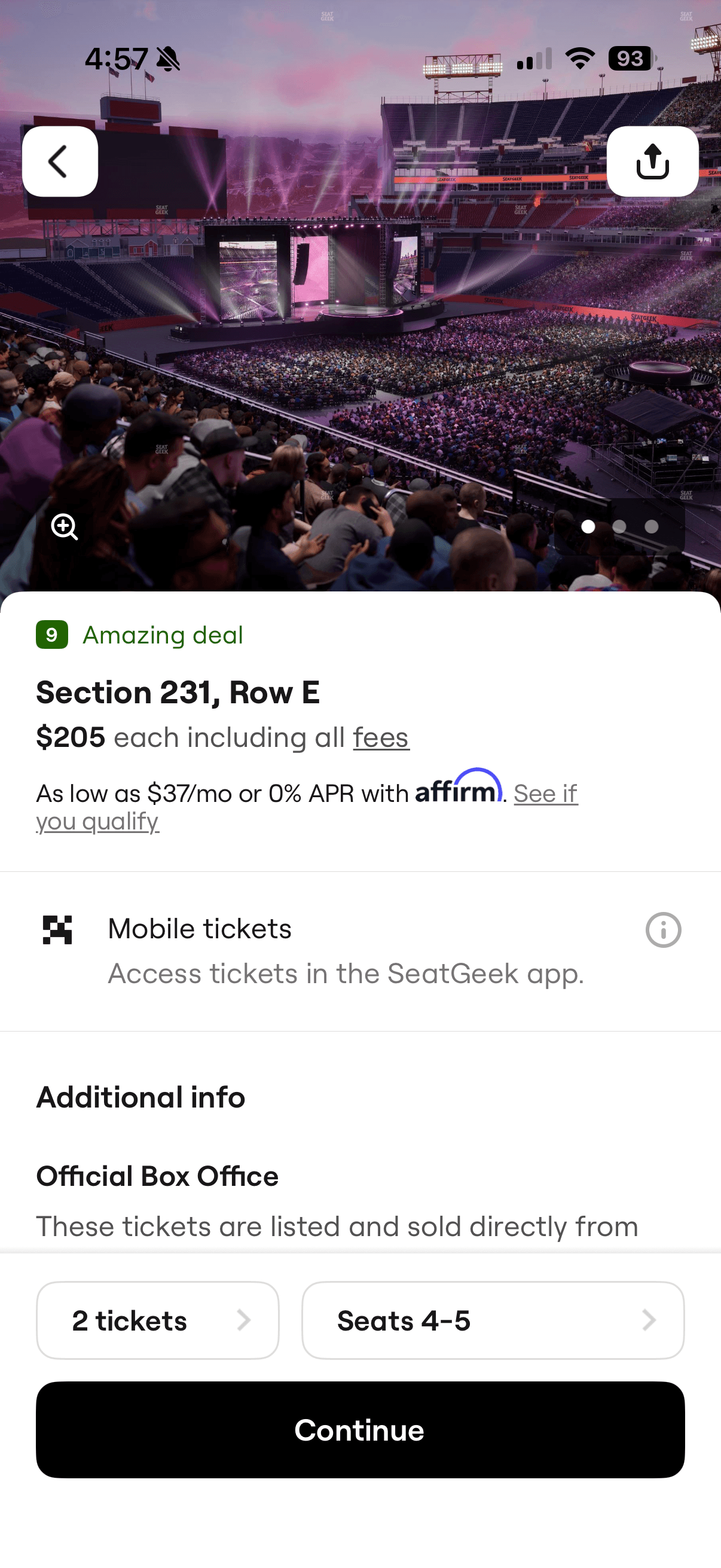Tap the green deal score badge
The height and width of the screenshot is (1568, 721).
point(52,635)
